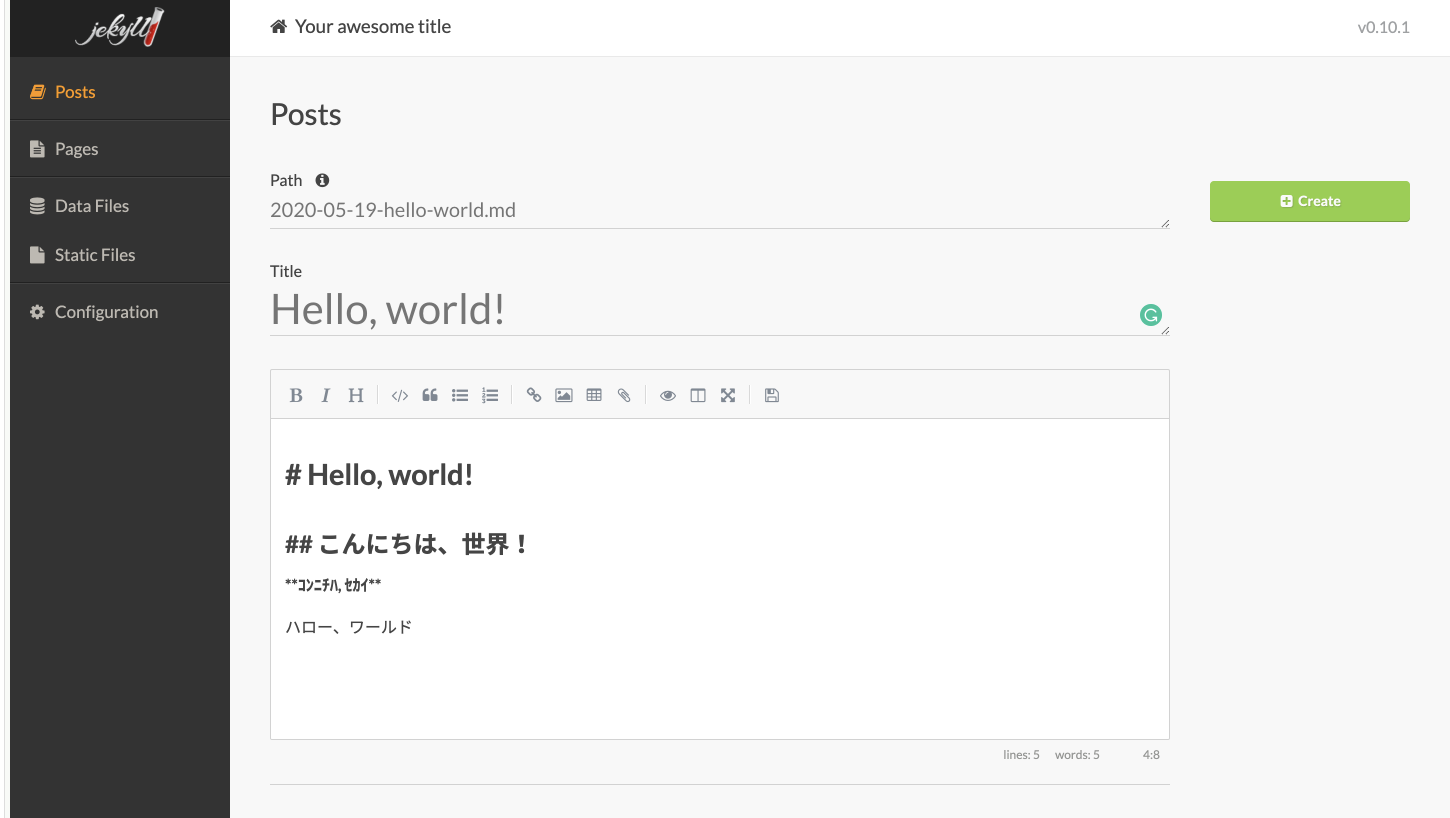Image resolution: width=1450 pixels, height=818 pixels.
Task: Click the 'Posts' page heading
Action: (x=306, y=115)
